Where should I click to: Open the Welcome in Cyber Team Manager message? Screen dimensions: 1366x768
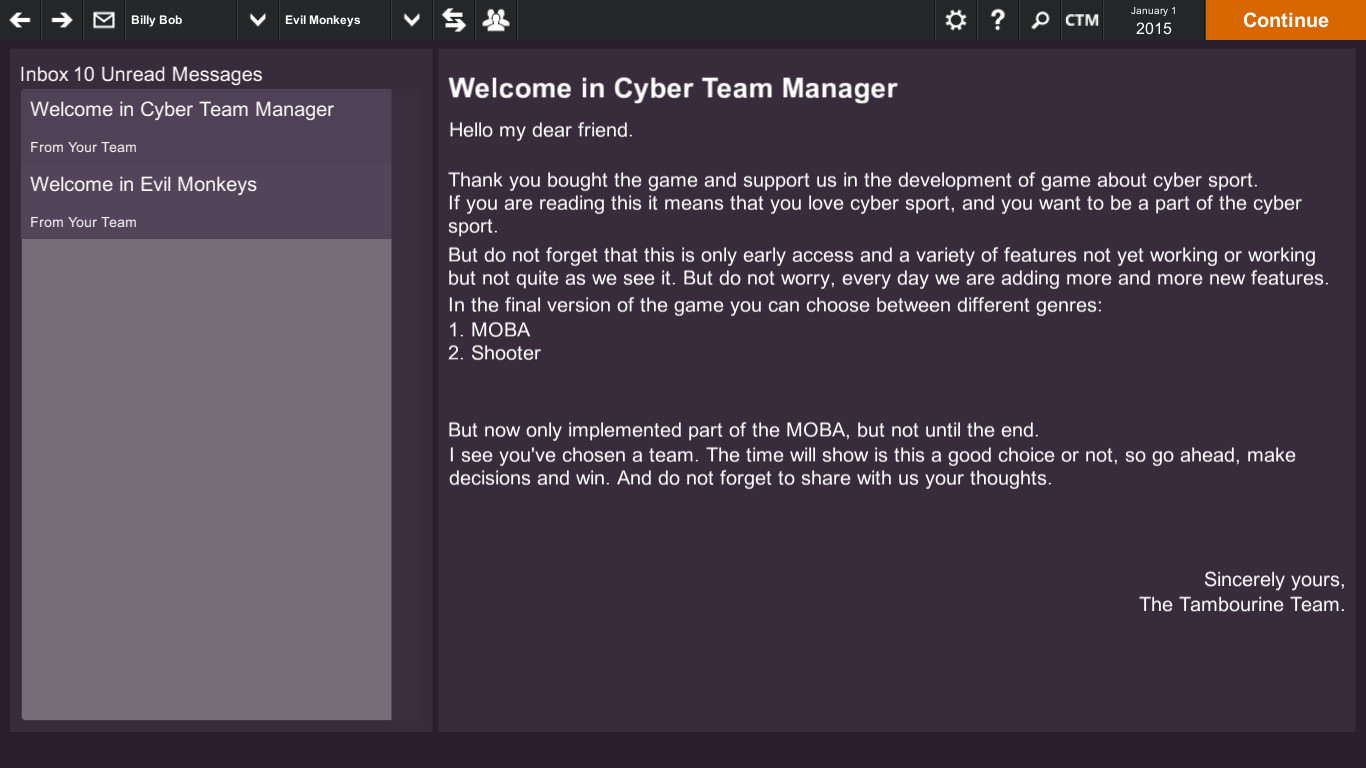click(x=181, y=110)
